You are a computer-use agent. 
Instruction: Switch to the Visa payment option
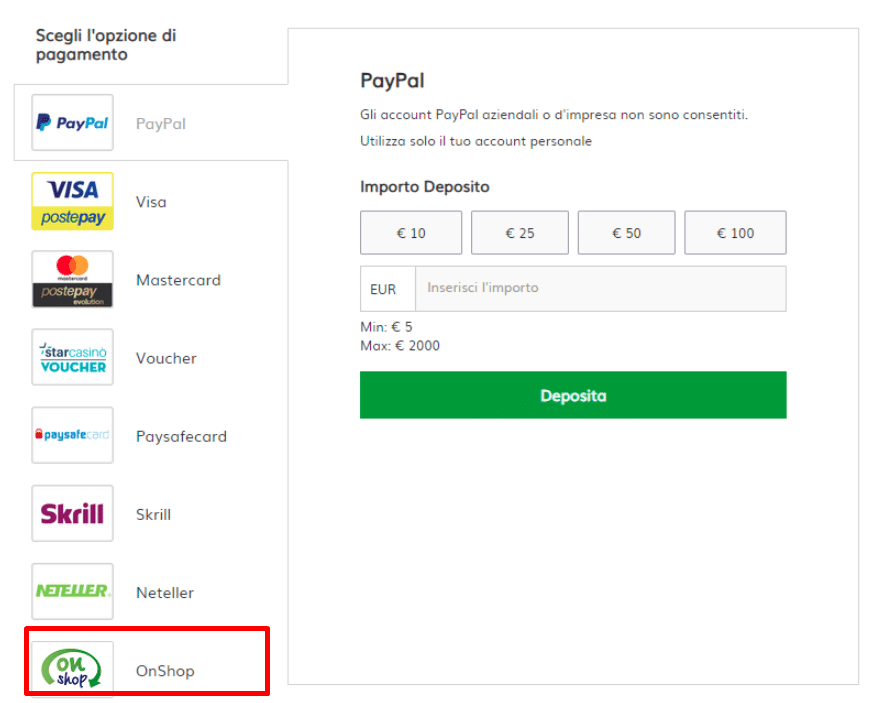pyautogui.click(x=151, y=202)
